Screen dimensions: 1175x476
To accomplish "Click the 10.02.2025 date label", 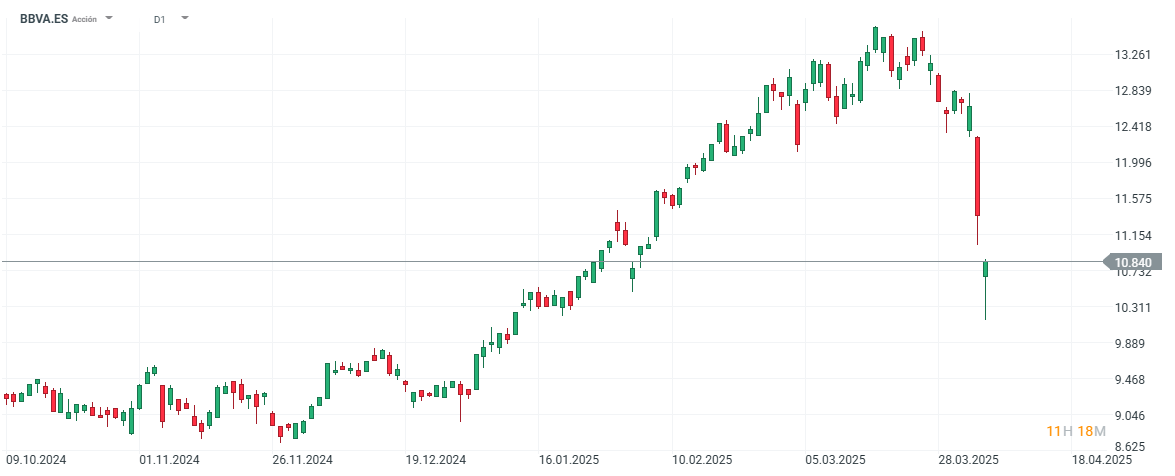I will coord(702,459).
